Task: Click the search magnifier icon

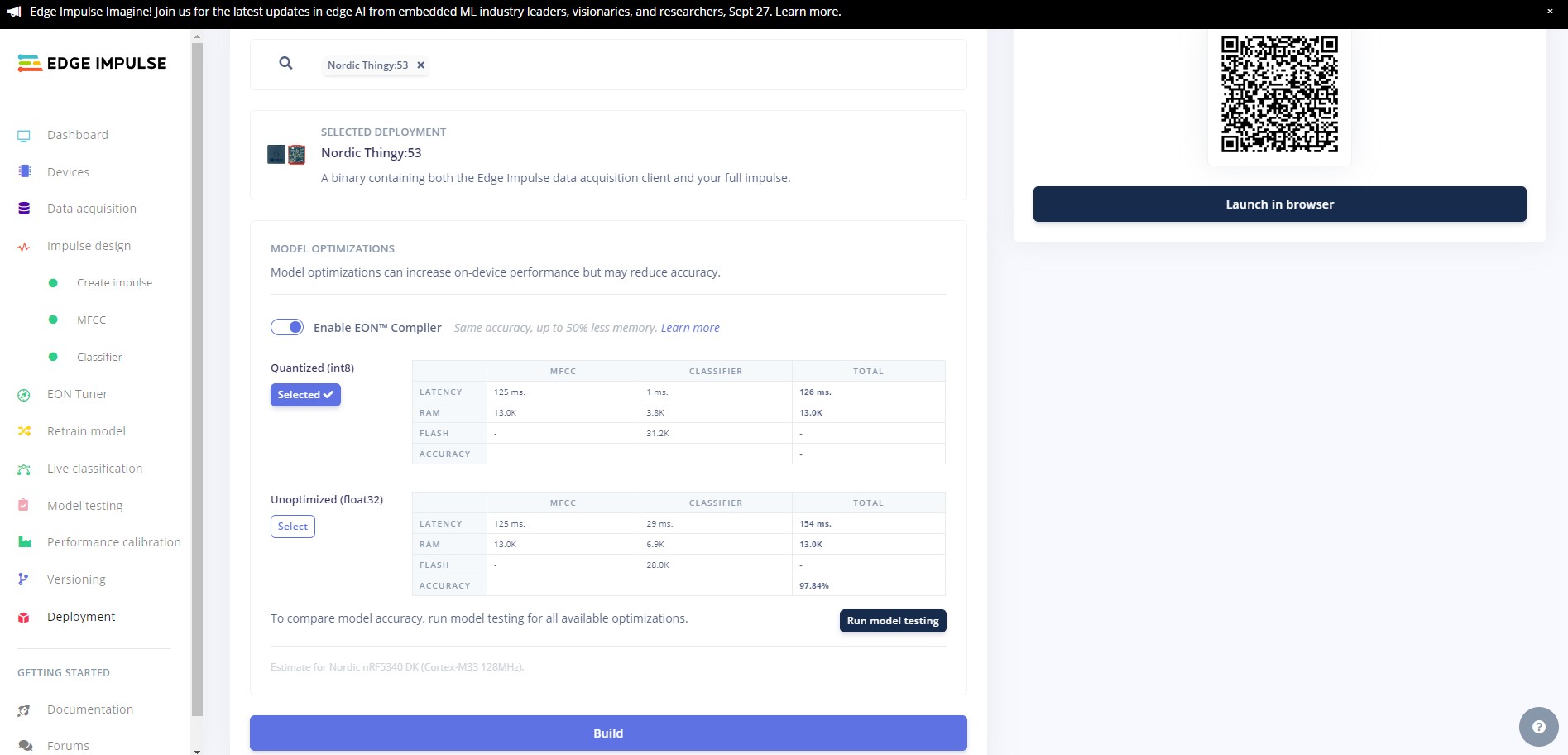Action: point(285,63)
